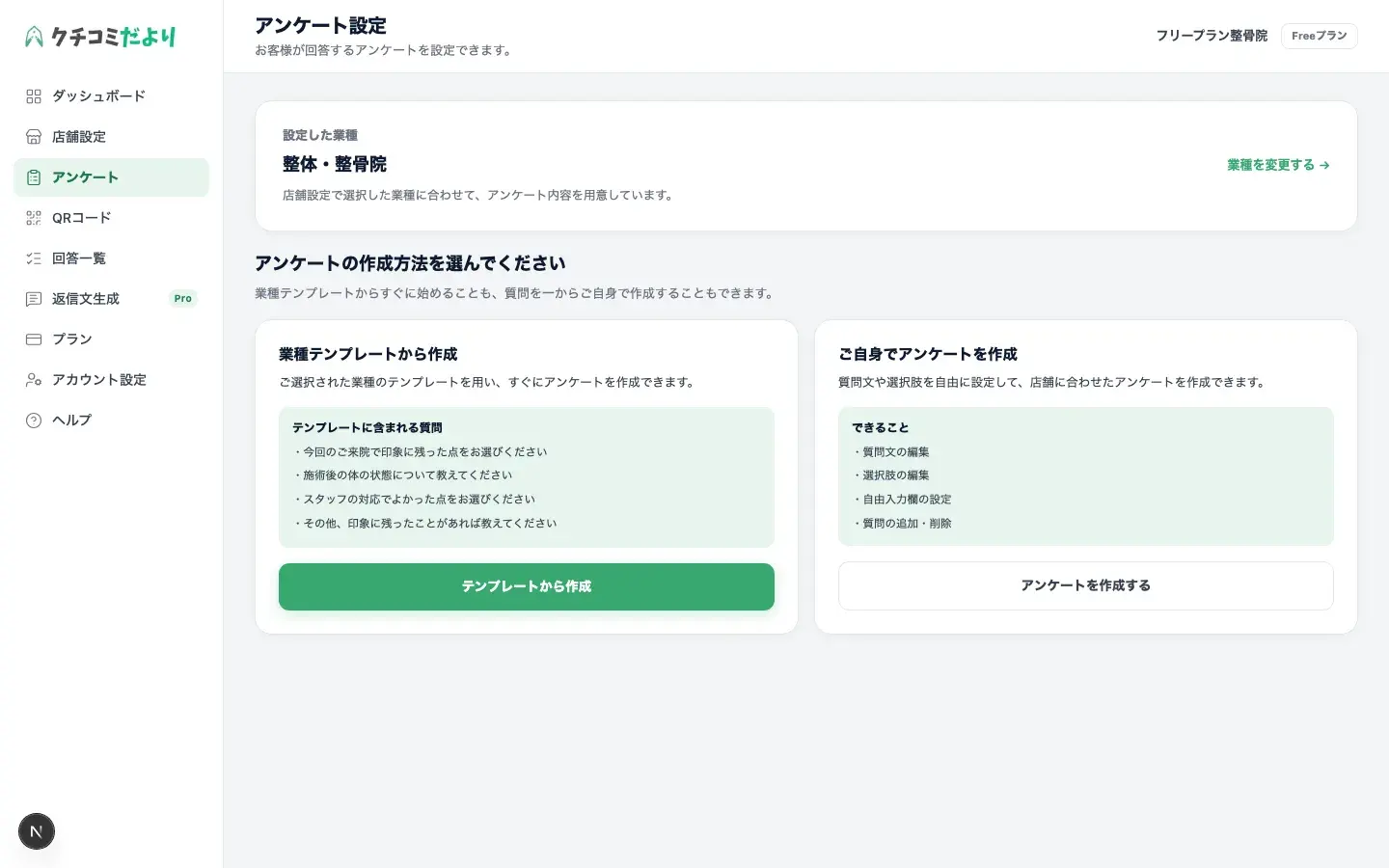The width and height of the screenshot is (1389, 868).
Task: Click the ダッシュボード grid icon
Action: click(x=34, y=96)
